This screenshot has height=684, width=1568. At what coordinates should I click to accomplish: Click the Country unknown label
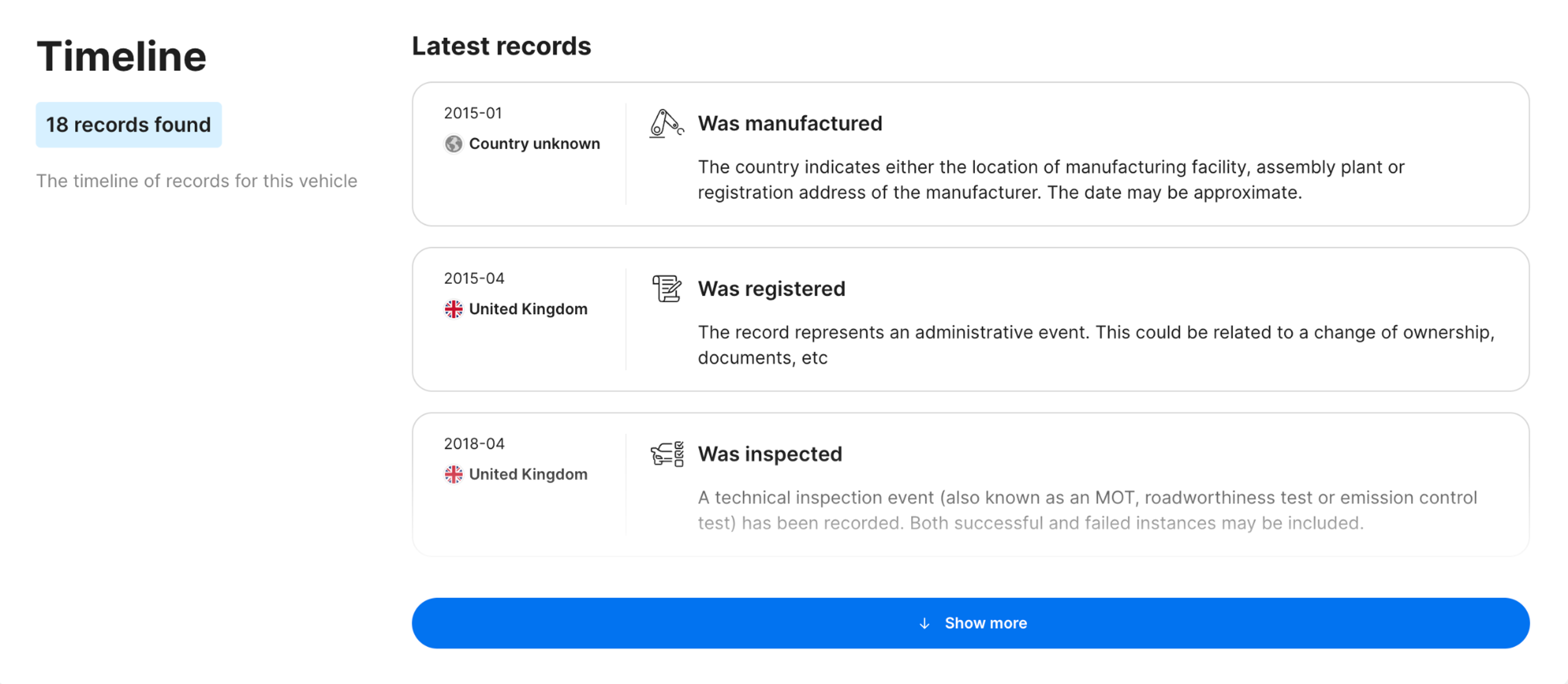[534, 144]
